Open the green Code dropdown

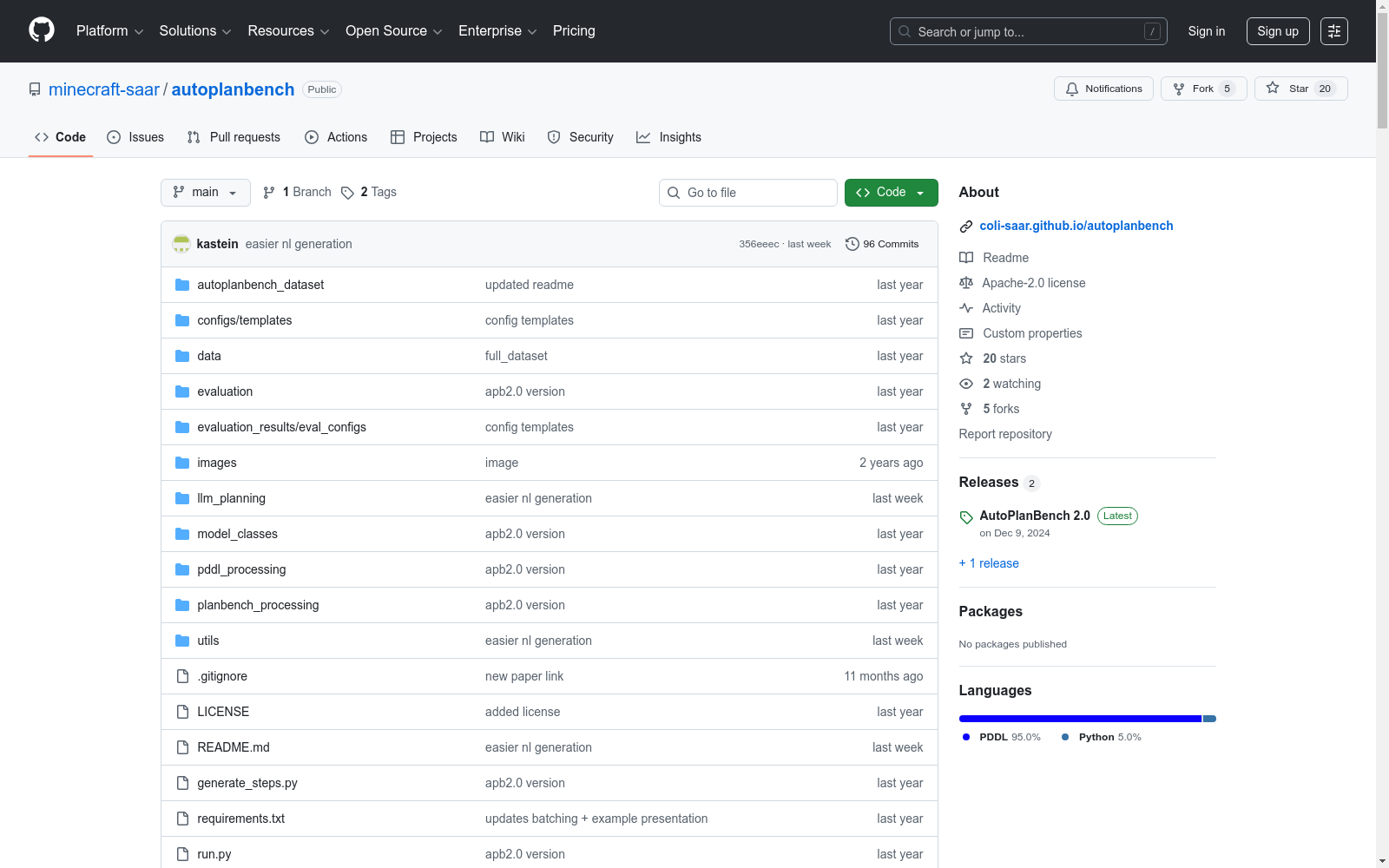point(891,193)
